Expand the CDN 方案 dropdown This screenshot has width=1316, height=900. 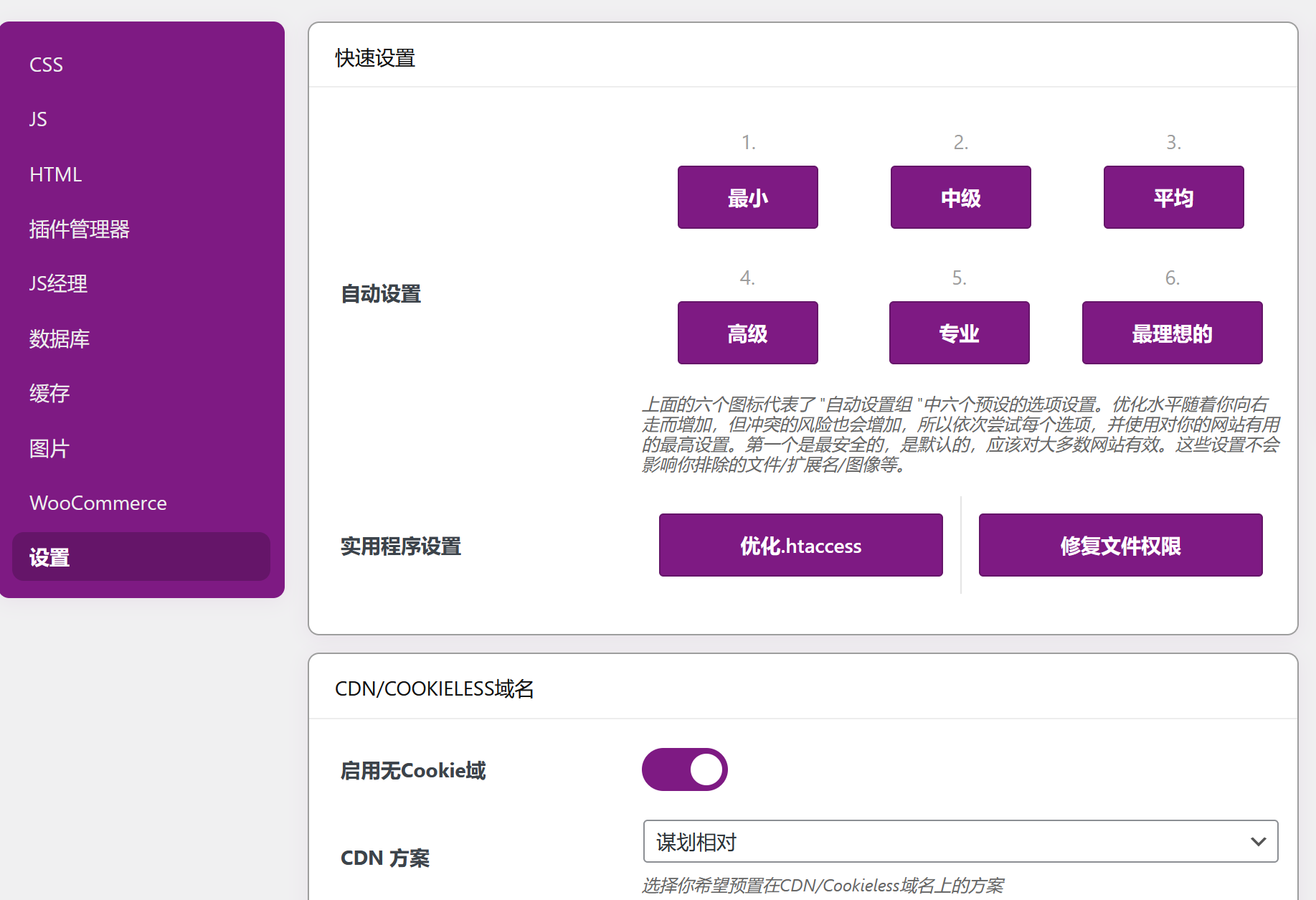click(960, 841)
